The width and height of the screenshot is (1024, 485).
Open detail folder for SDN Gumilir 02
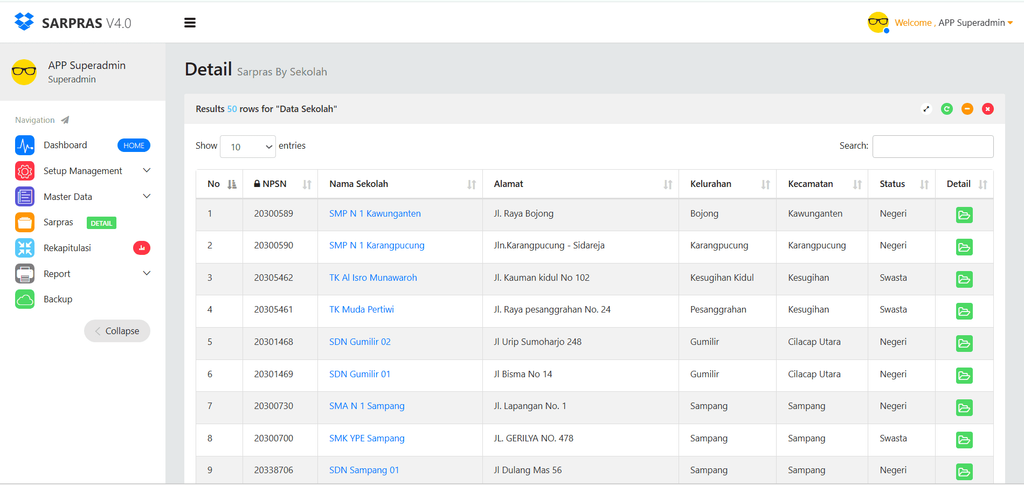click(964, 343)
